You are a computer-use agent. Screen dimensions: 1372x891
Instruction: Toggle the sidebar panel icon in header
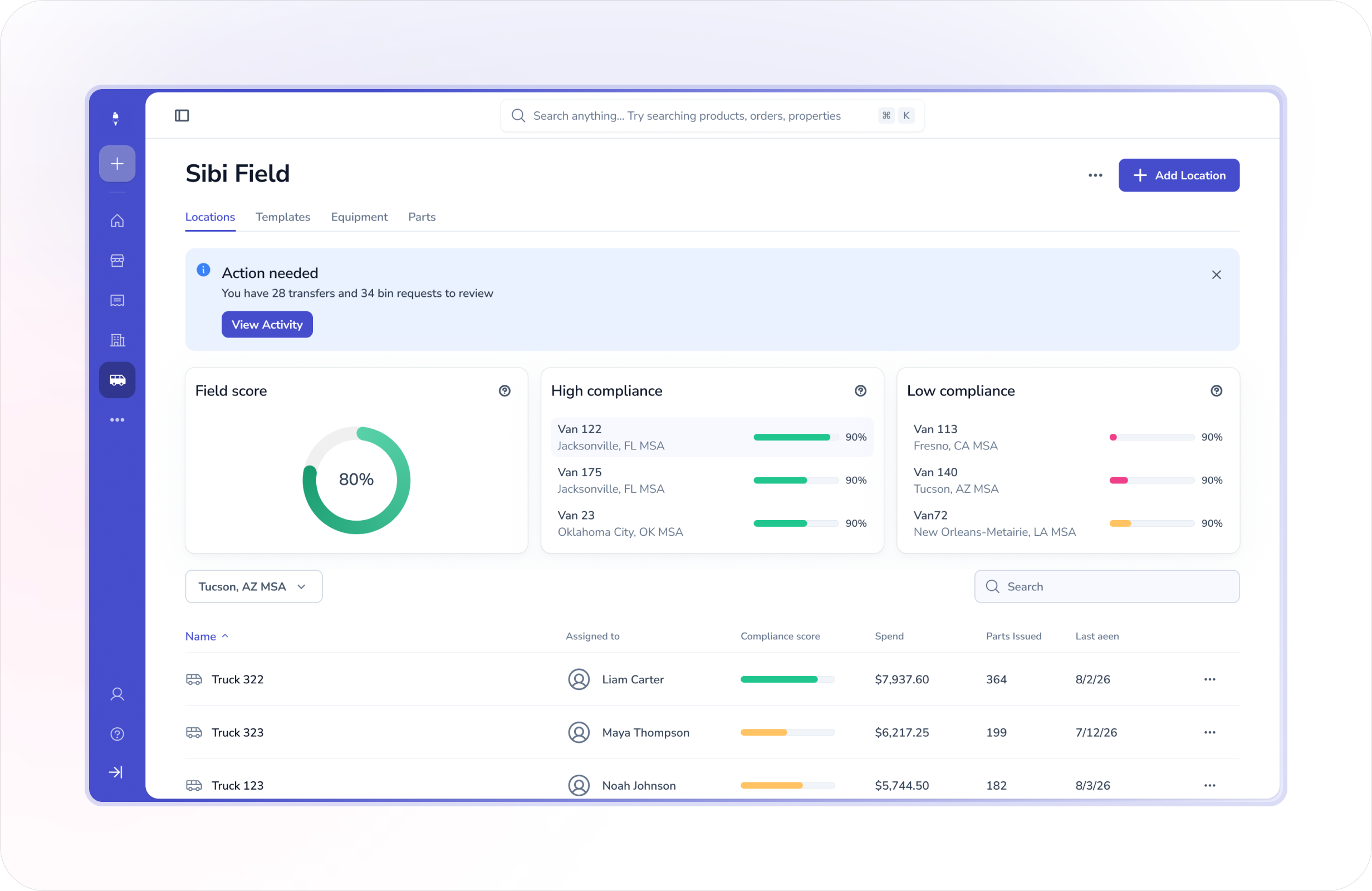(182, 115)
